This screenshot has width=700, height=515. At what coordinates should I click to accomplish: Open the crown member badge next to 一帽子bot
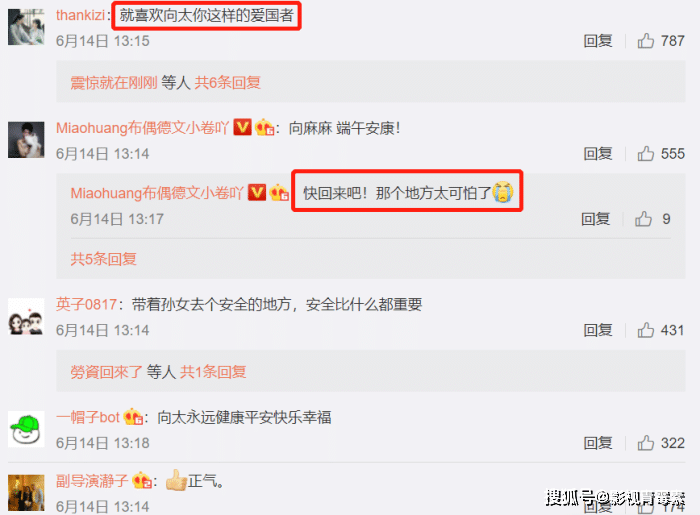[133, 417]
